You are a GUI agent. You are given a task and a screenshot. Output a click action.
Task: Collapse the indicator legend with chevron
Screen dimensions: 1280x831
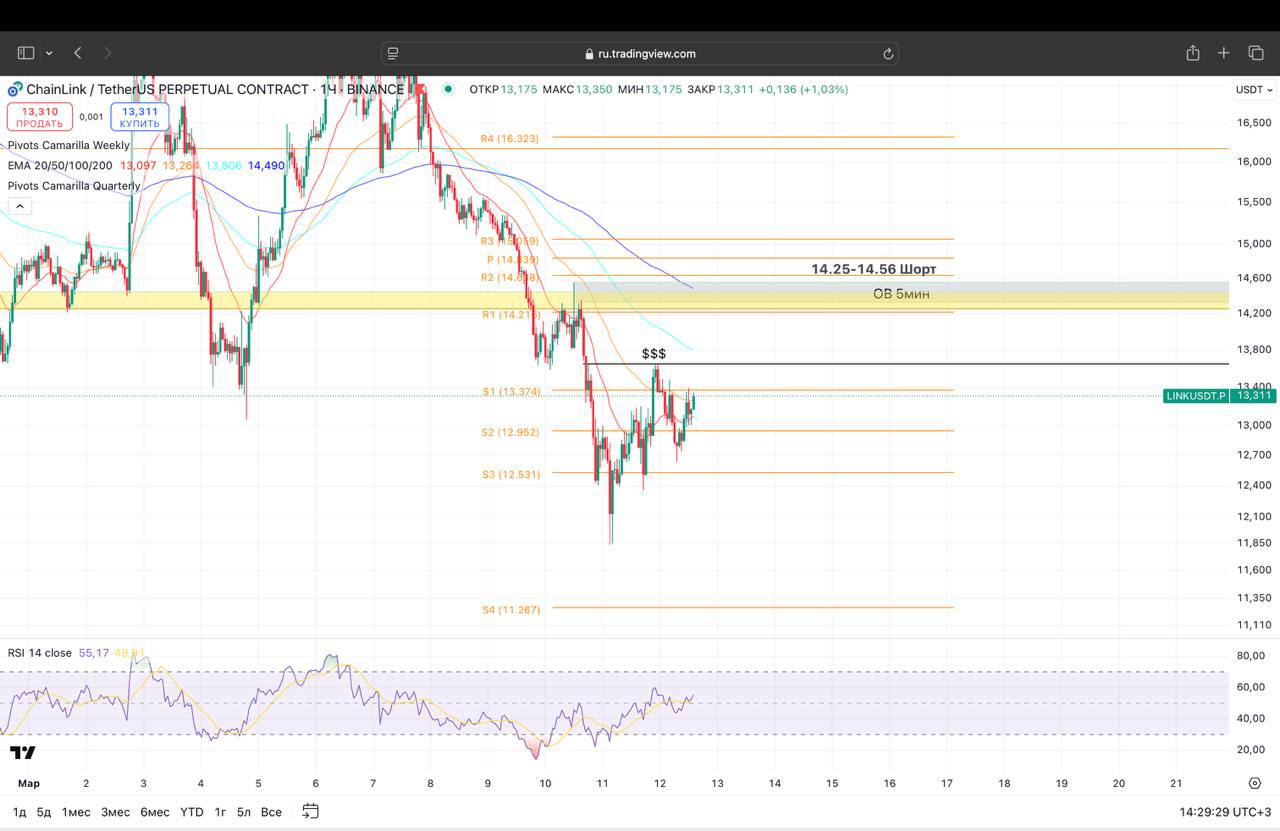(19, 206)
